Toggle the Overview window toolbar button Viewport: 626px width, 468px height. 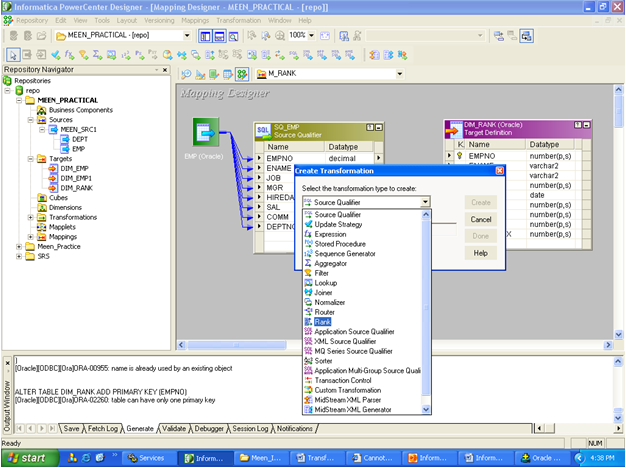pyautogui.click(x=233, y=36)
